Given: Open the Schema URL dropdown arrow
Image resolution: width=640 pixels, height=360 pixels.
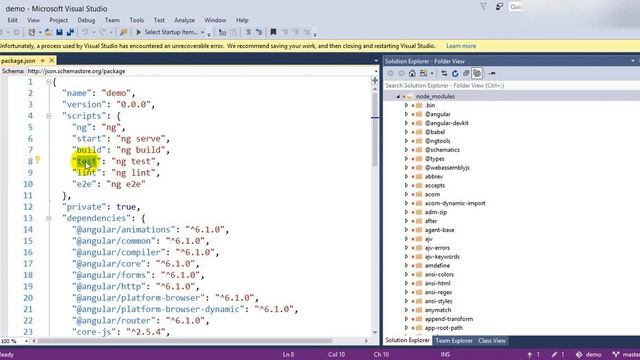Looking at the screenshot, I should click(x=376, y=71).
